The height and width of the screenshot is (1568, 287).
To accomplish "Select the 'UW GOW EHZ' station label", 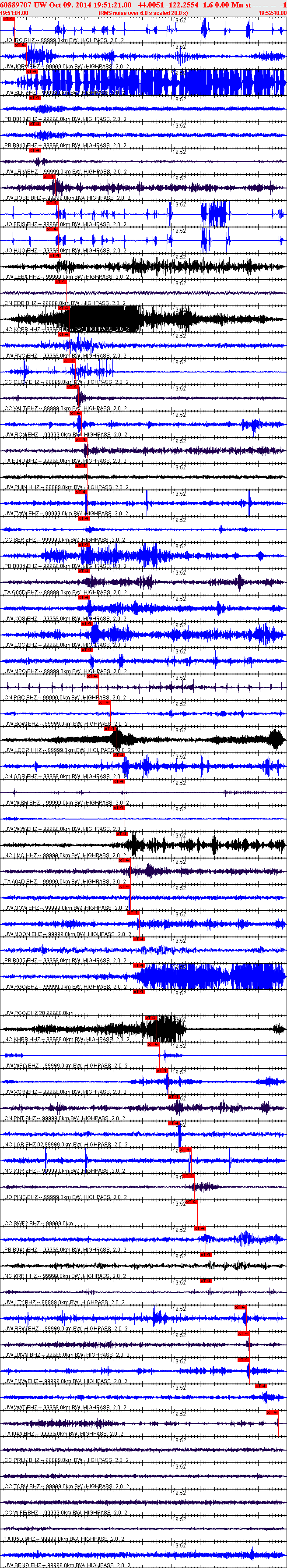I will point(22,907).
